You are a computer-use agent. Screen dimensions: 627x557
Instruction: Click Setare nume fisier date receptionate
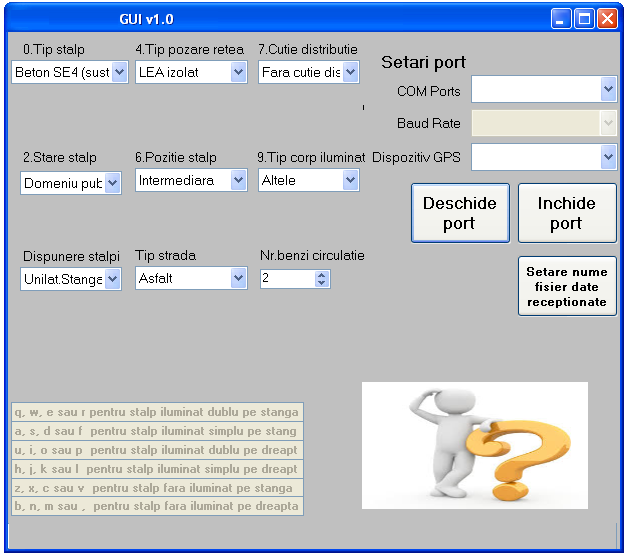567,286
